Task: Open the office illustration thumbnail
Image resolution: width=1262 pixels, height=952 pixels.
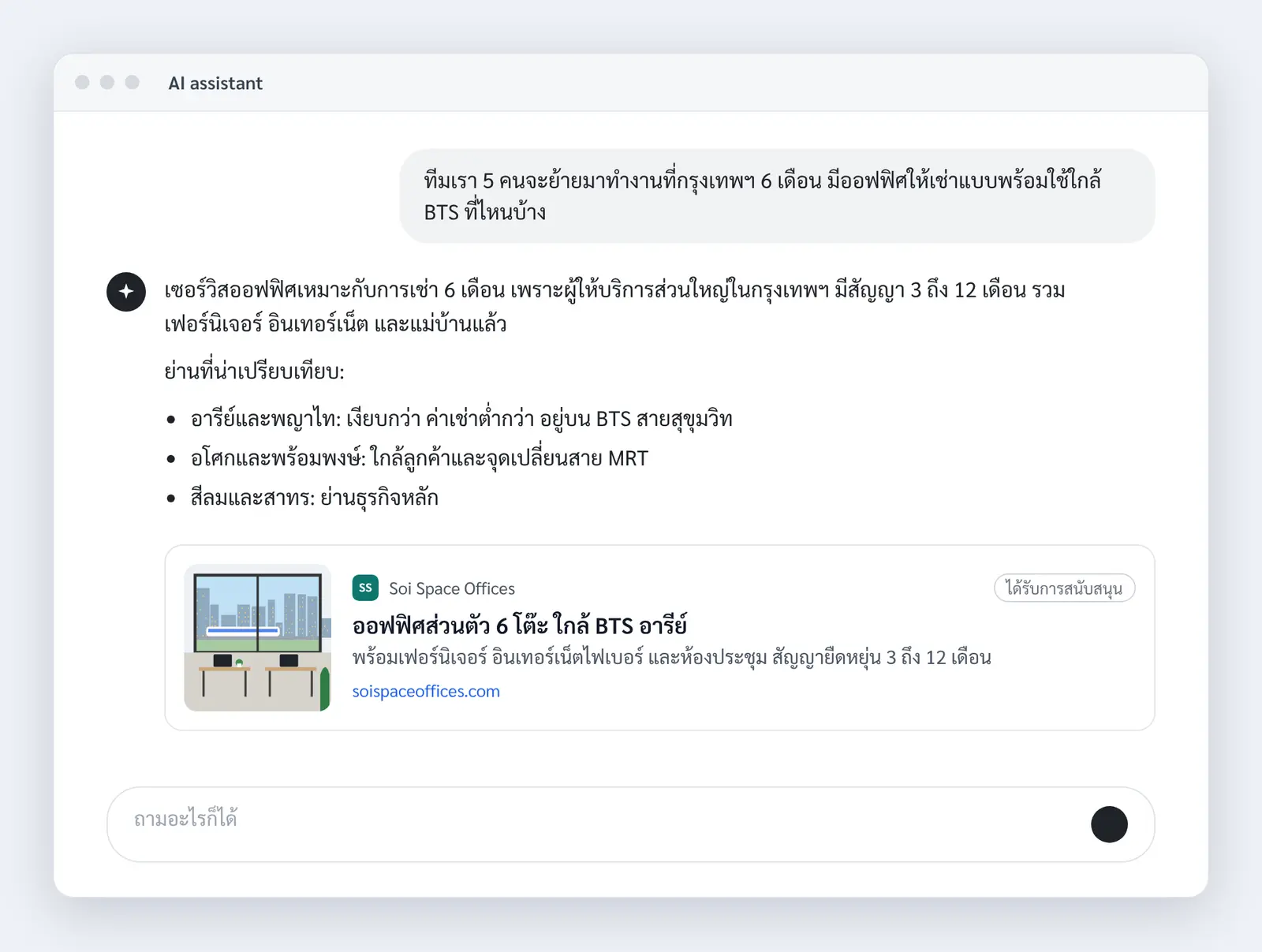Action: click(x=257, y=637)
